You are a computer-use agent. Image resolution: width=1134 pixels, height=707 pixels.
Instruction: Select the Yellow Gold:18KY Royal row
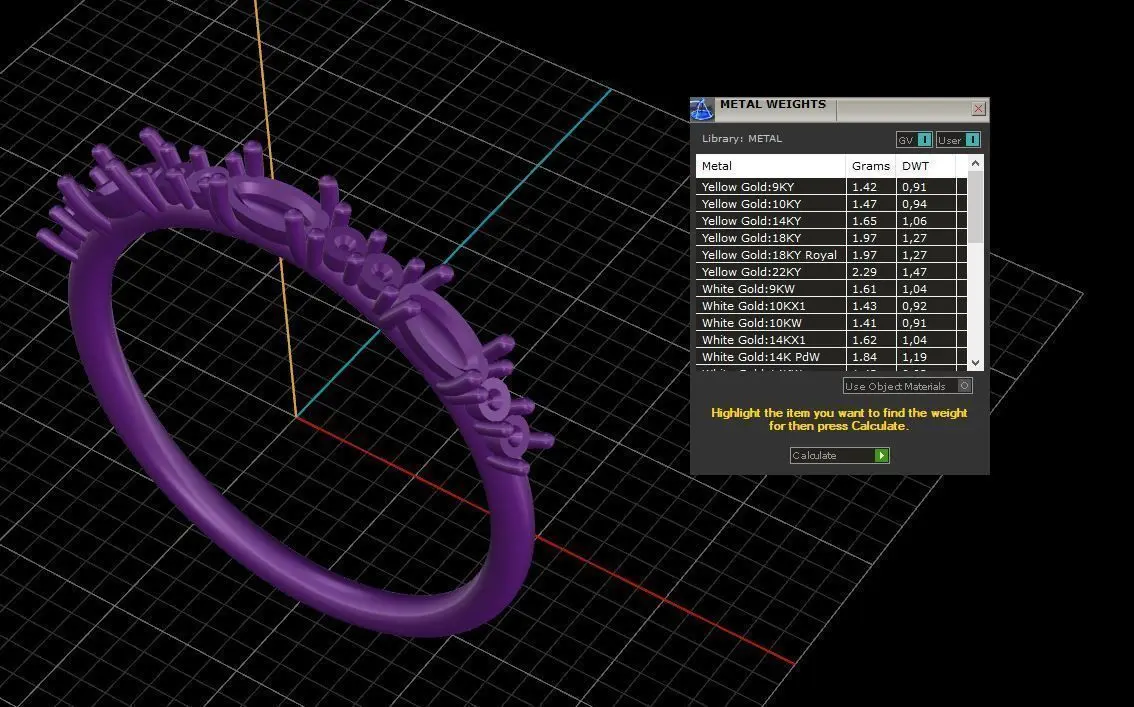point(831,254)
